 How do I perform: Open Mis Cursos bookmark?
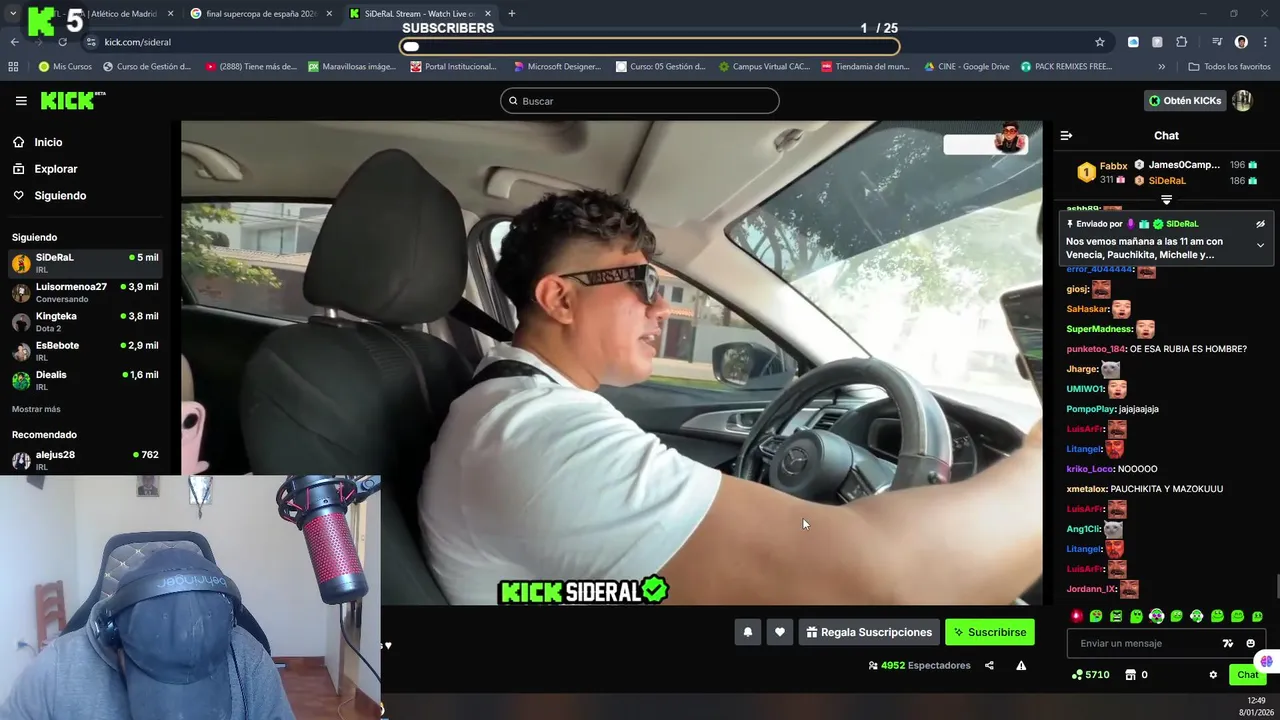point(66,66)
